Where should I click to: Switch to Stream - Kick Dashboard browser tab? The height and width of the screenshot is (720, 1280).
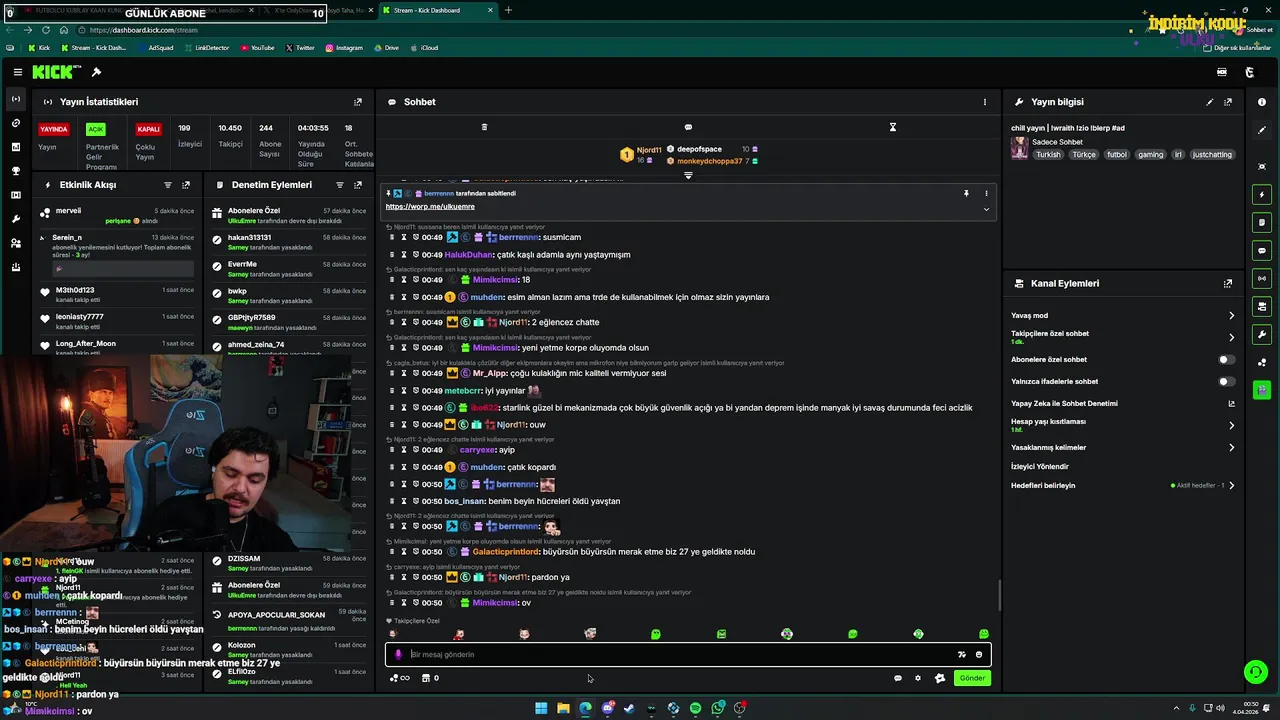click(437, 10)
